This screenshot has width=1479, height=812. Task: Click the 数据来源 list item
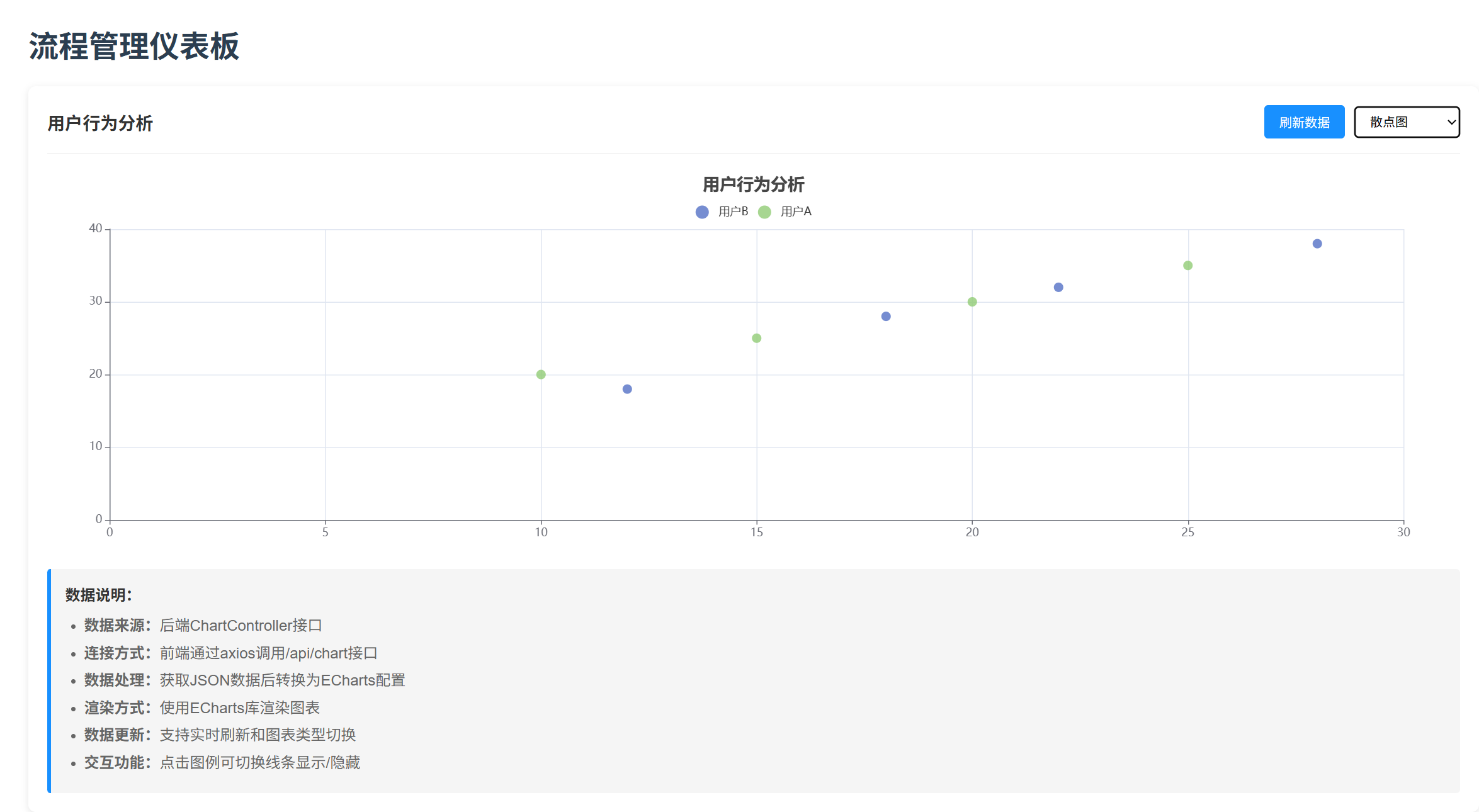click(203, 625)
